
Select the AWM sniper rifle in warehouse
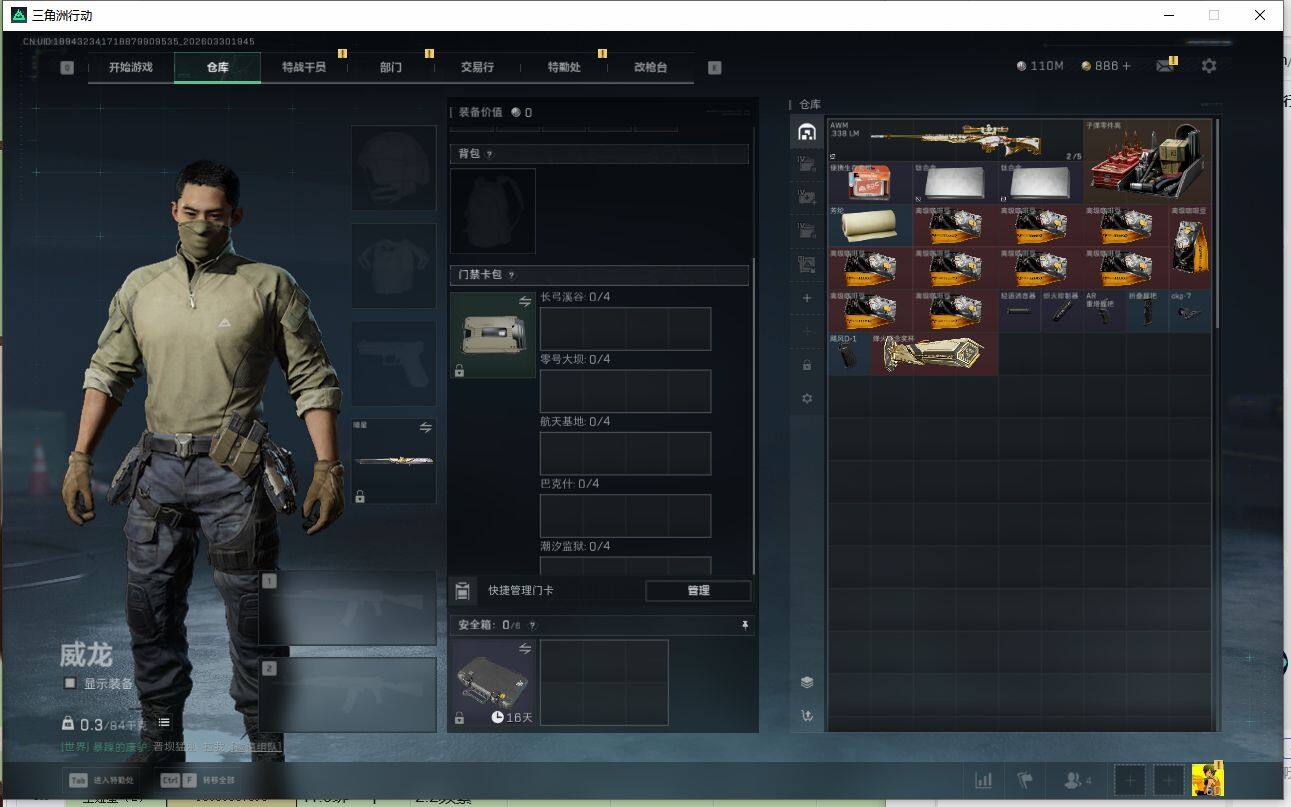955,140
